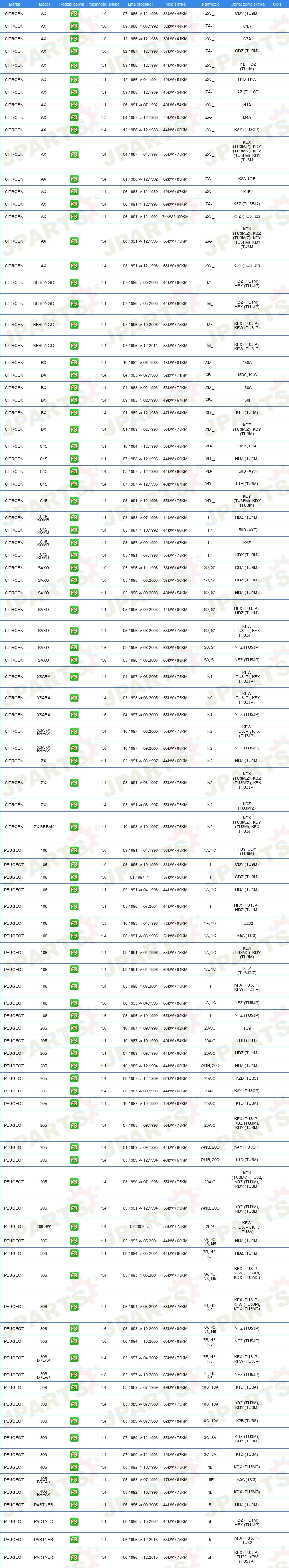
Task: Click petrol fuel icon in Citroen ZX BREAK row
Action: click(x=74, y=827)
